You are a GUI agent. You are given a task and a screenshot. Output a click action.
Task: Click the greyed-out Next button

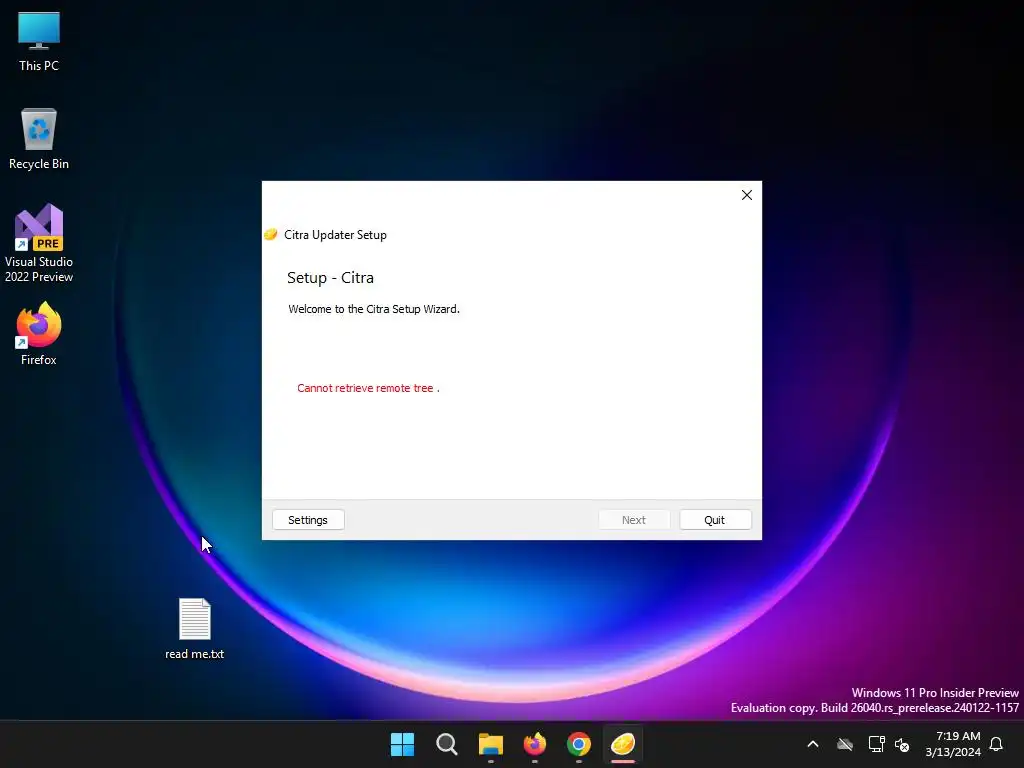coord(633,520)
